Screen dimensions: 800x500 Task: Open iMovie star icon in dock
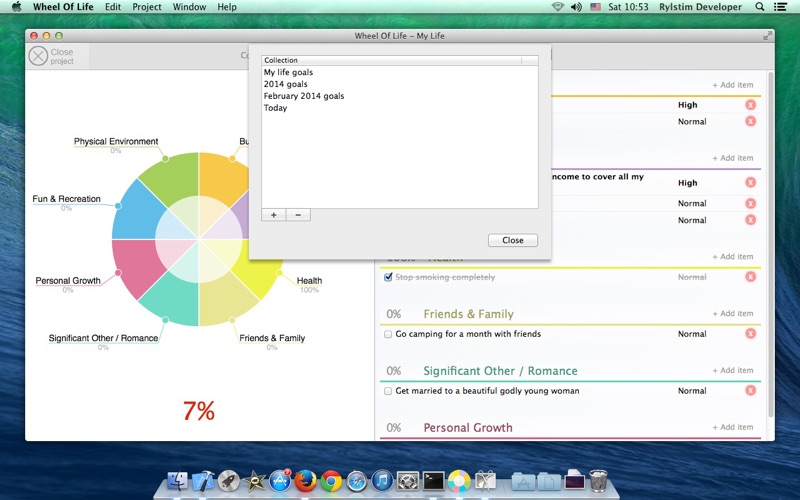[x=254, y=481]
